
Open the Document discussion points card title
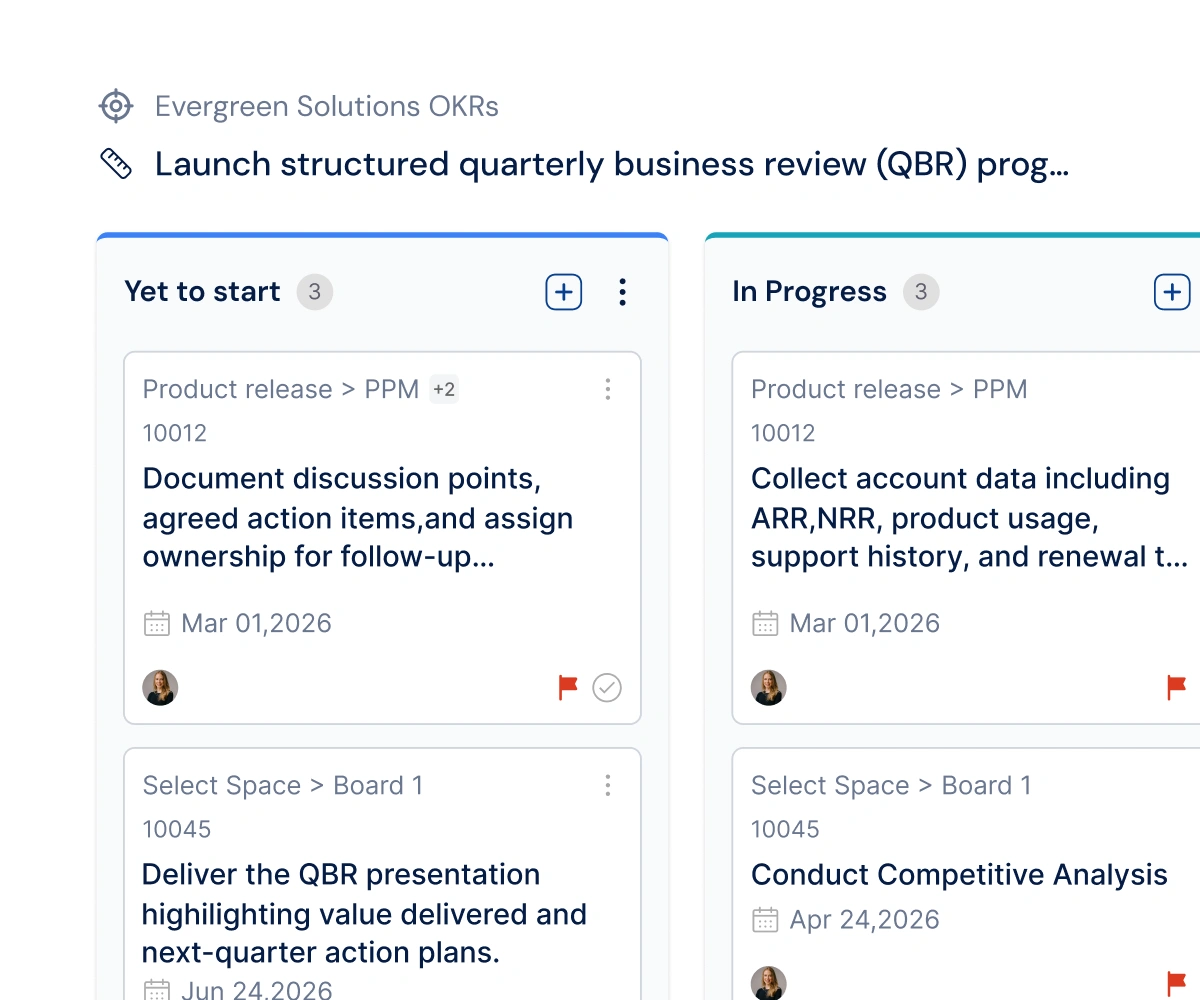(x=358, y=518)
